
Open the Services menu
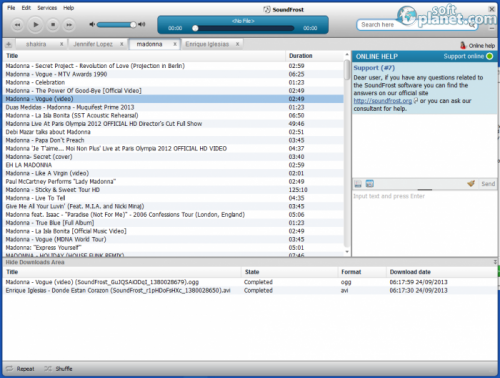pyautogui.click(x=47, y=8)
